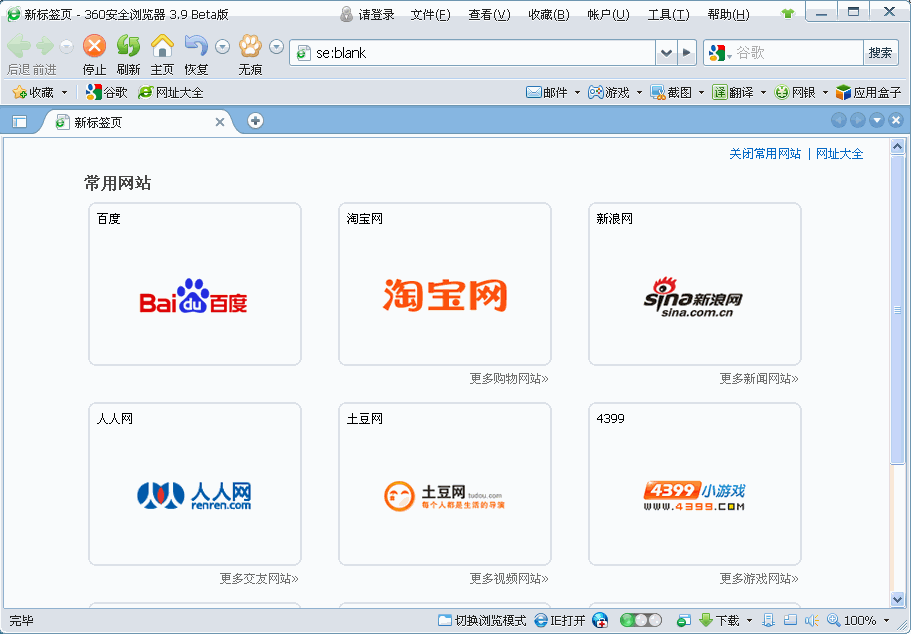Expand the 截图 screenshot dropdown arrow
911x634 pixels.
pyautogui.click(x=701, y=92)
